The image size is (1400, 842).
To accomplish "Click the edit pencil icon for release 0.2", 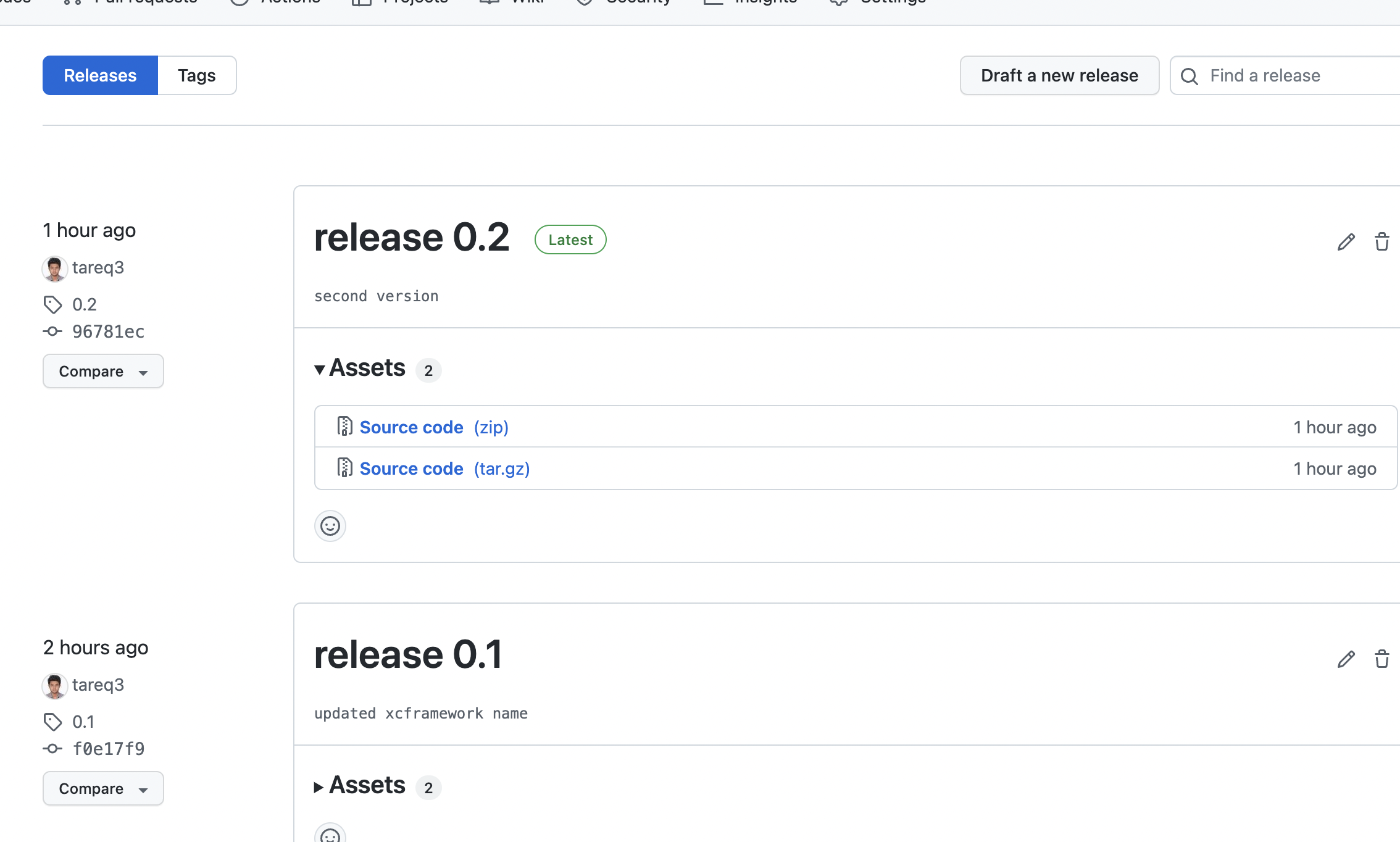I will pyautogui.click(x=1346, y=242).
